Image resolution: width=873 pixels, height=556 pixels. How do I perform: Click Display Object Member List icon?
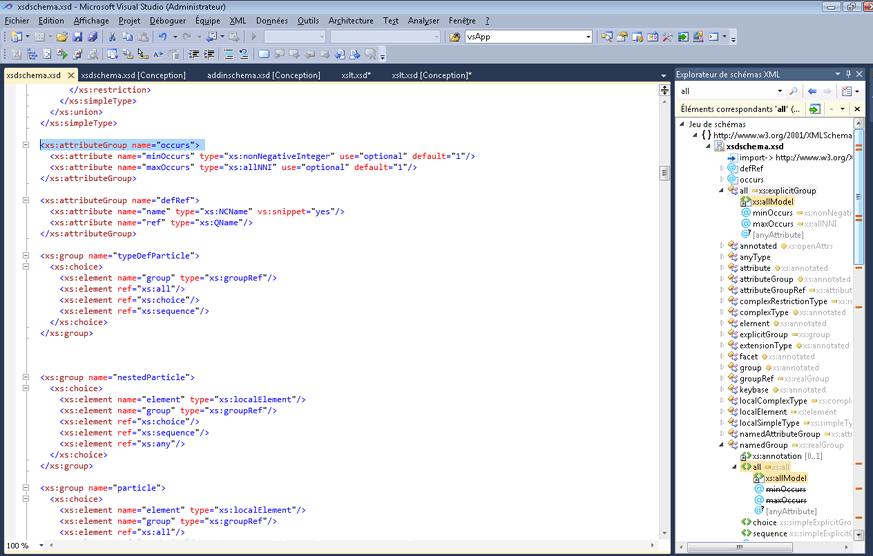(112, 54)
